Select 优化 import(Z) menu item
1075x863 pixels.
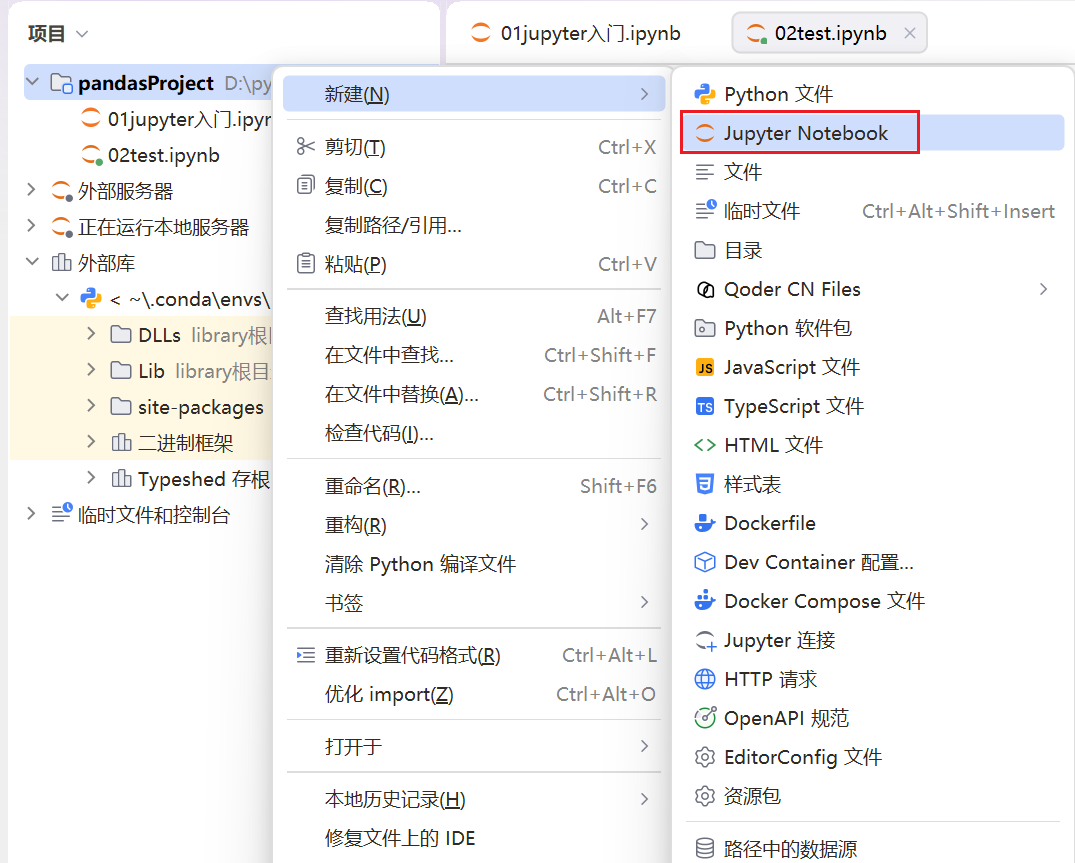(x=474, y=694)
